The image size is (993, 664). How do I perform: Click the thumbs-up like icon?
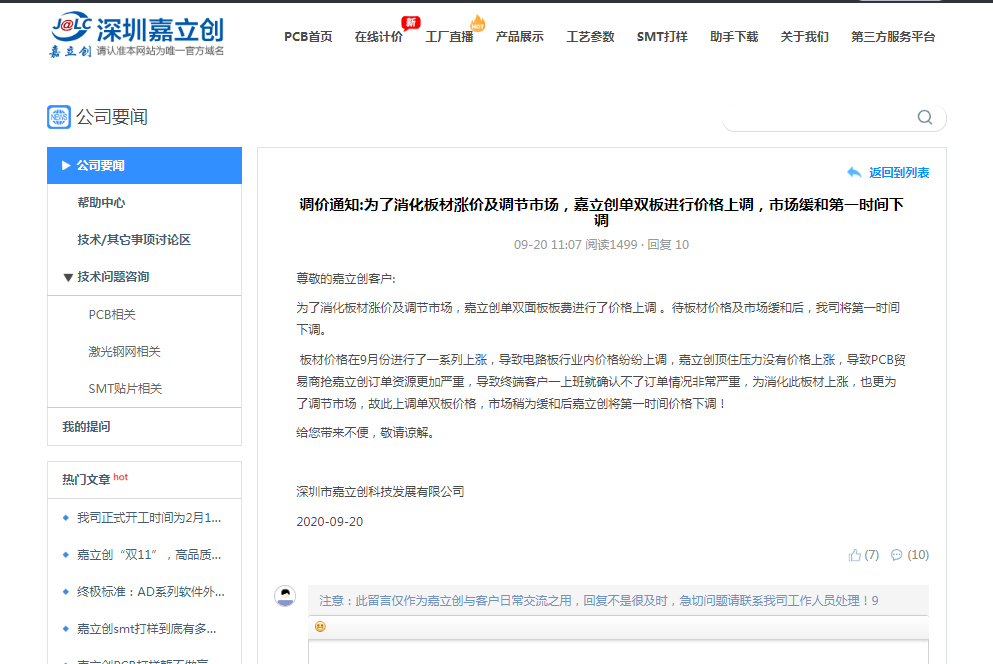[x=855, y=555]
